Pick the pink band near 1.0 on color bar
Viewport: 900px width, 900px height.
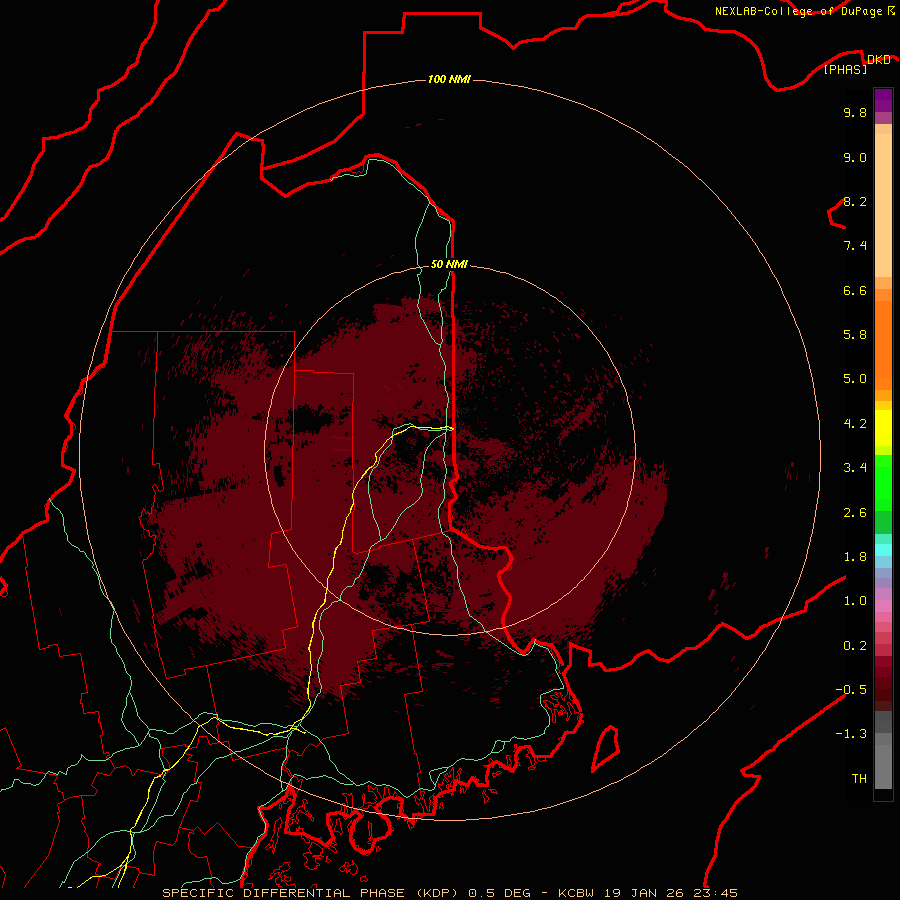(883, 606)
